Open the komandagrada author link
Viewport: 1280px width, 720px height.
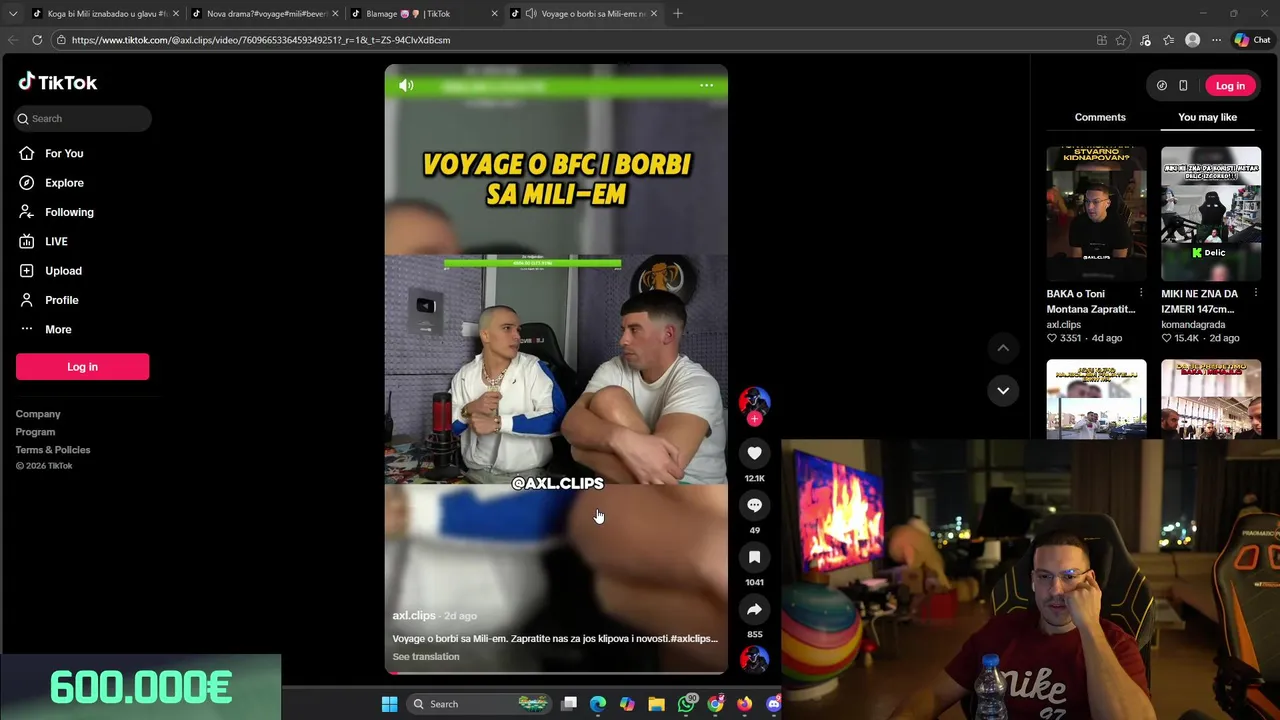[x=1193, y=324]
